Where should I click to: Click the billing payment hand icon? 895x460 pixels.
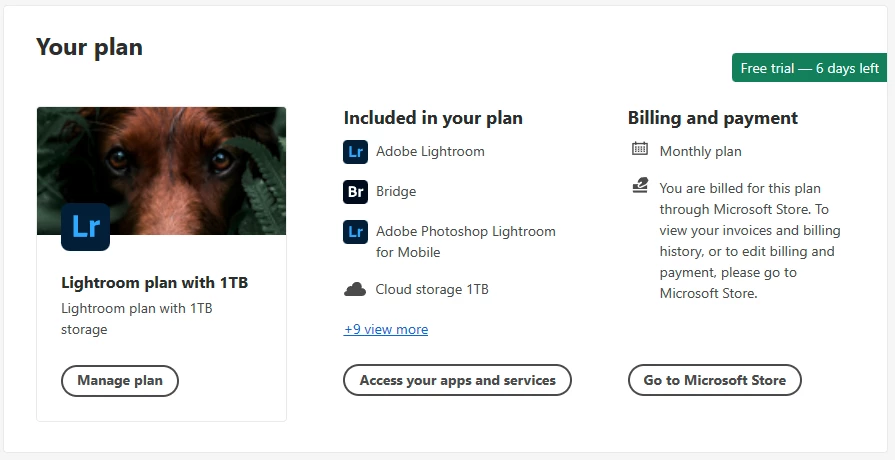(640, 186)
